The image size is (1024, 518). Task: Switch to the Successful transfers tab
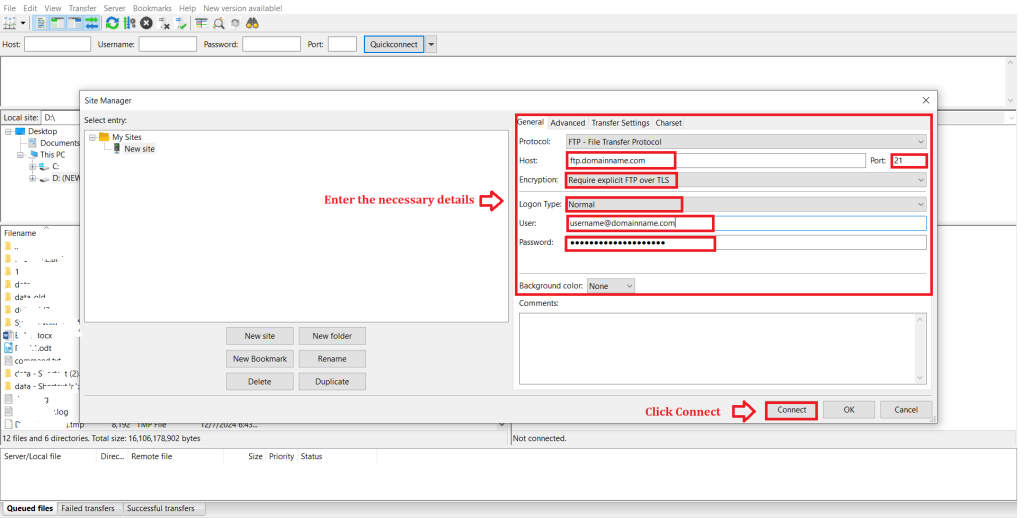pos(161,508)
